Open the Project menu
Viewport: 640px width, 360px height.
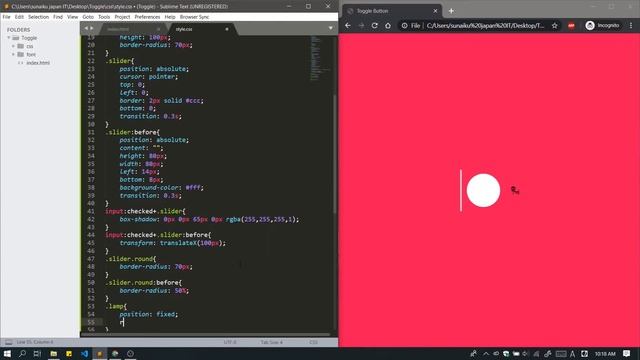[x=122, y=17]
